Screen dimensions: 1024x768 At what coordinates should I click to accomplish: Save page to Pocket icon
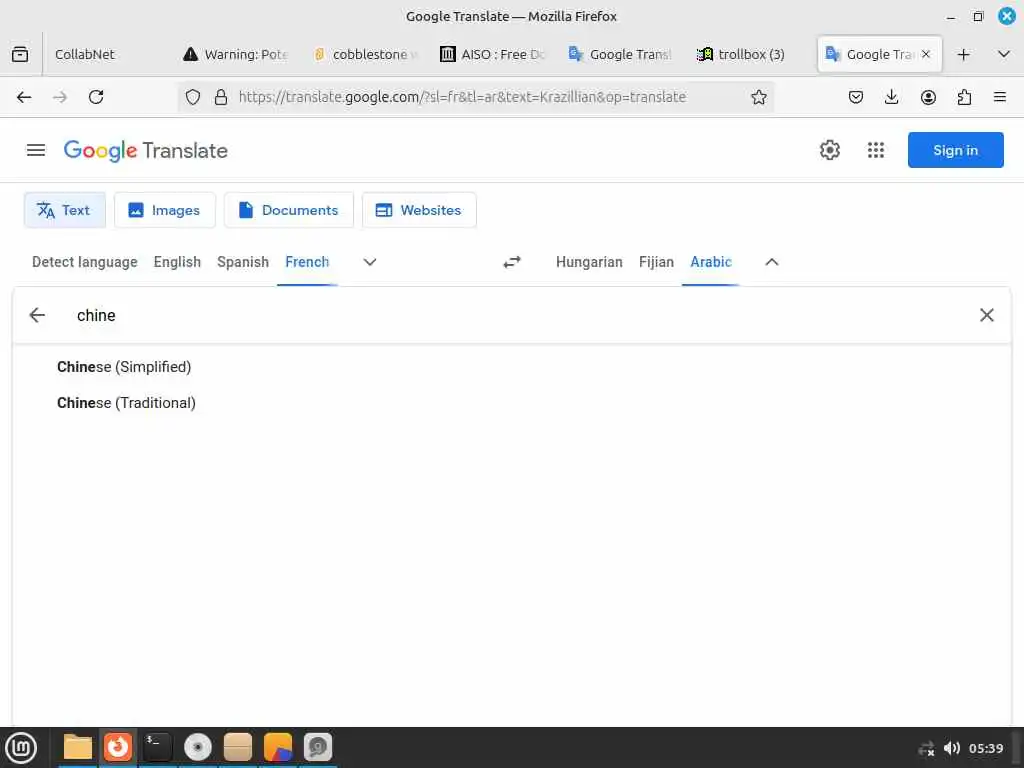click(856, 97)
